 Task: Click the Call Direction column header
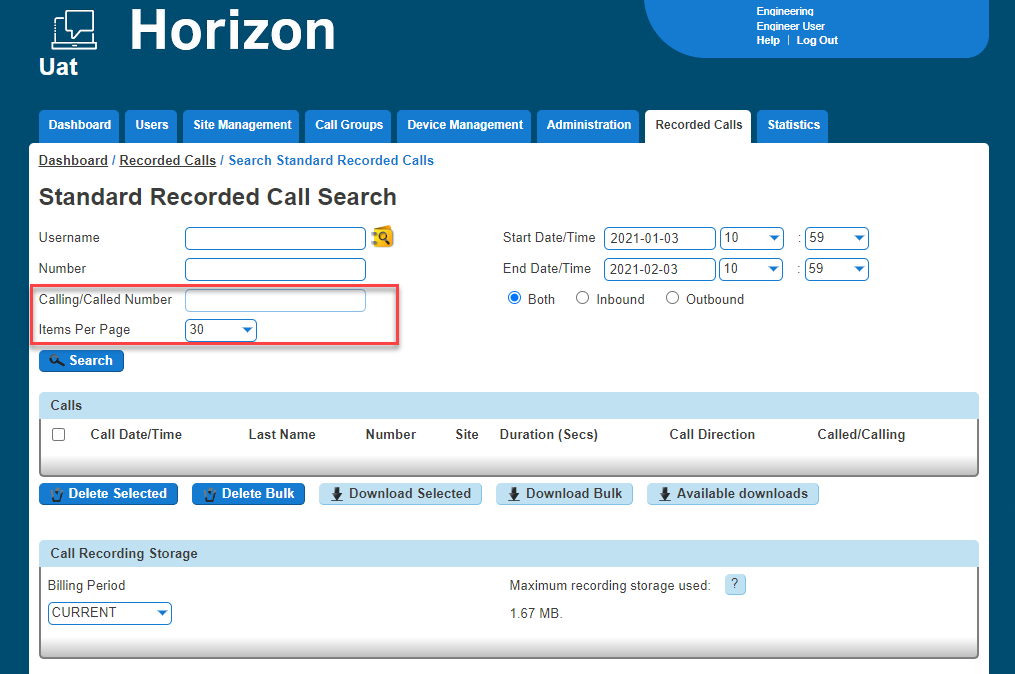[x=712, y=434]
